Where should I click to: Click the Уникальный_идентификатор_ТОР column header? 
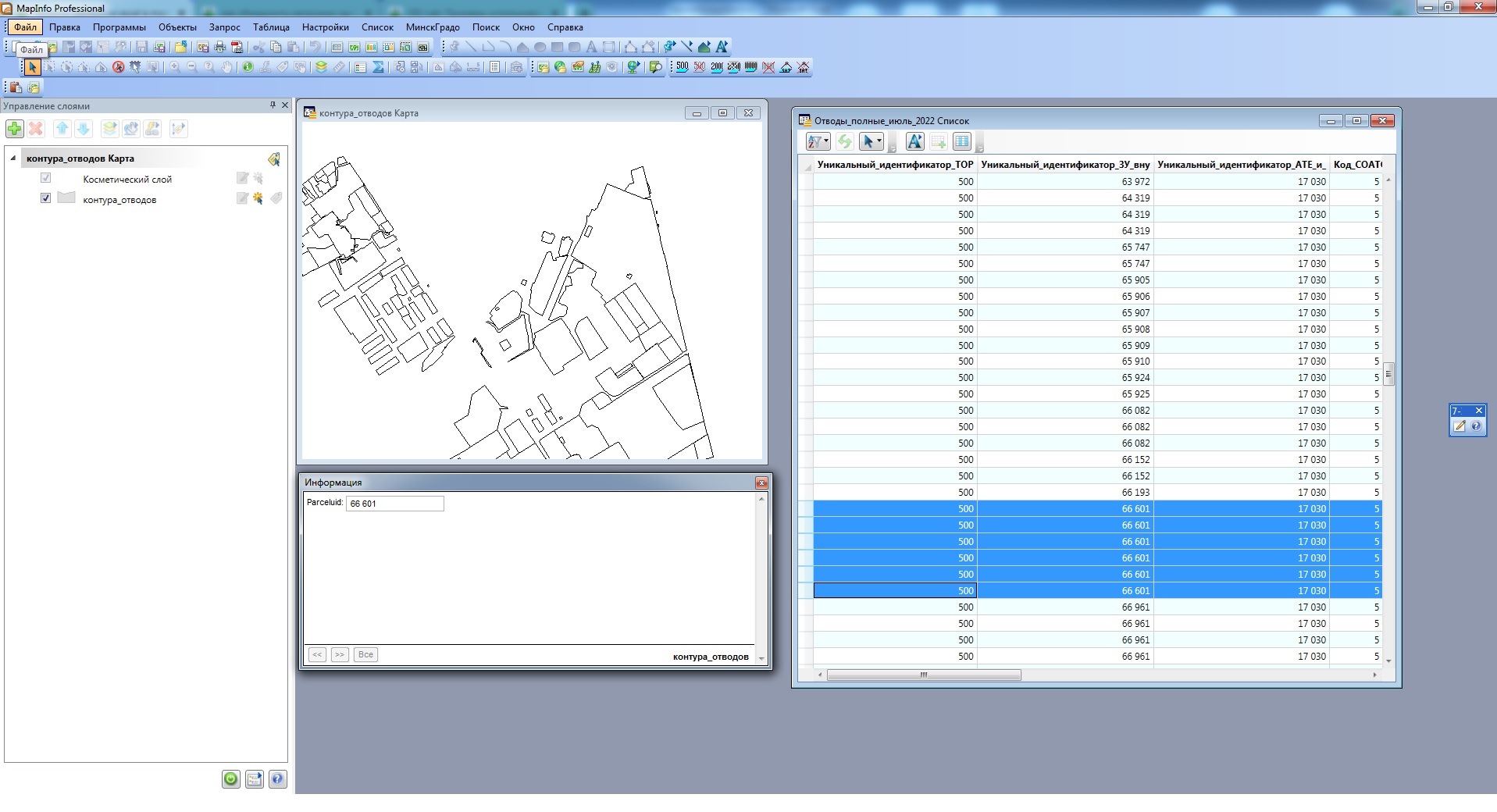(895, 165)
